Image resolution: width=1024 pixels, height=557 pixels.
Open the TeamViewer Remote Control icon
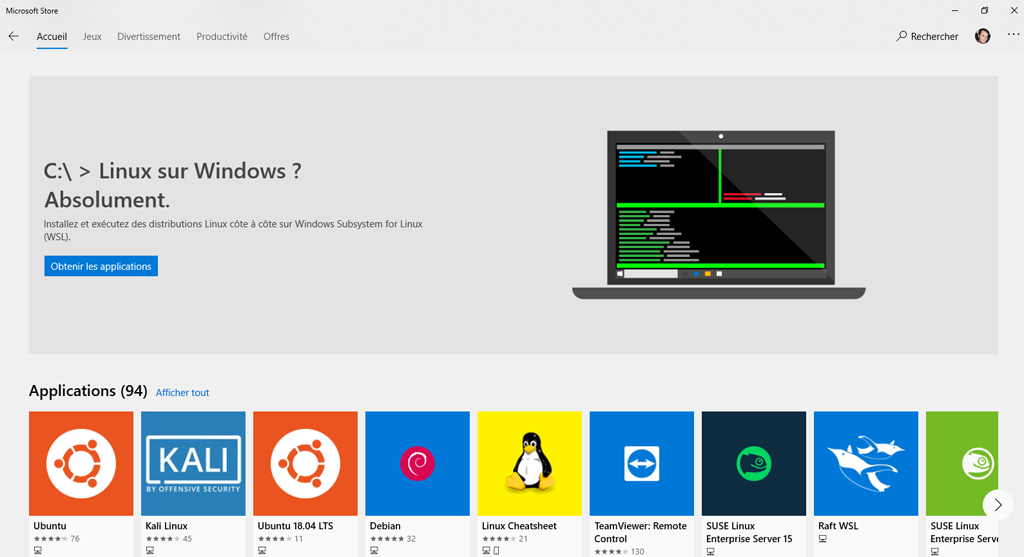pos(642,464)
